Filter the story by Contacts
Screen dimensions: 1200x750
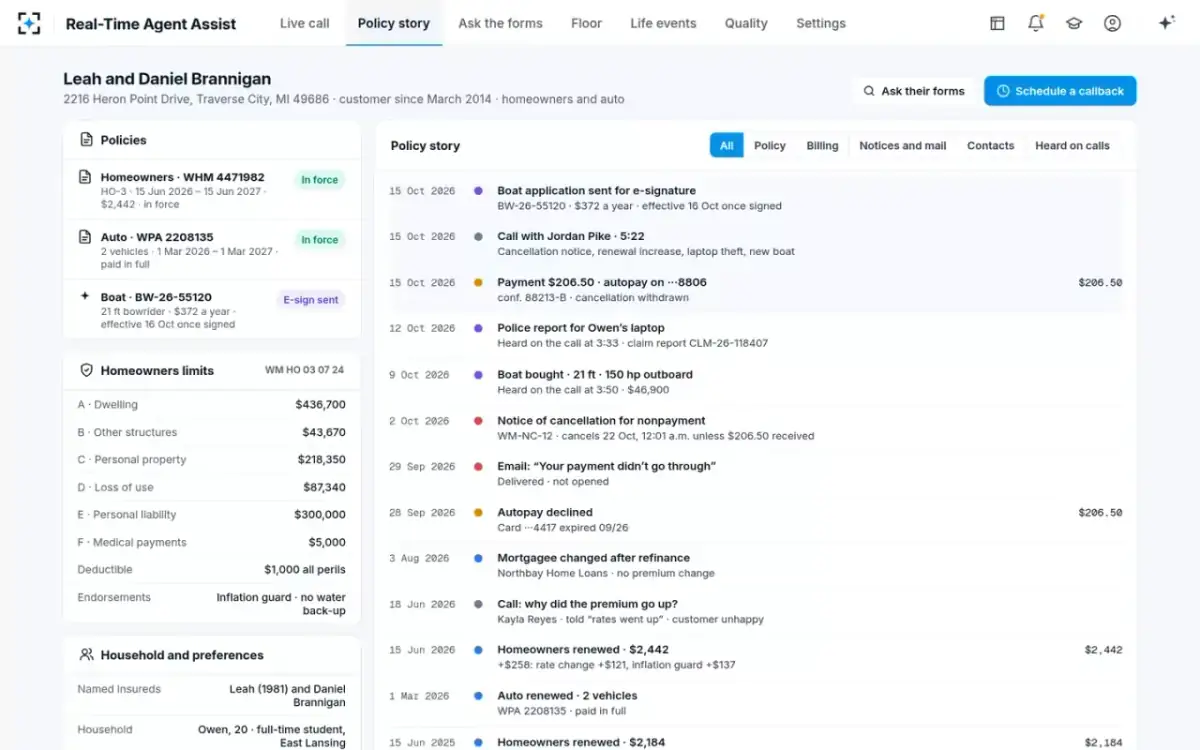(990, 145)
